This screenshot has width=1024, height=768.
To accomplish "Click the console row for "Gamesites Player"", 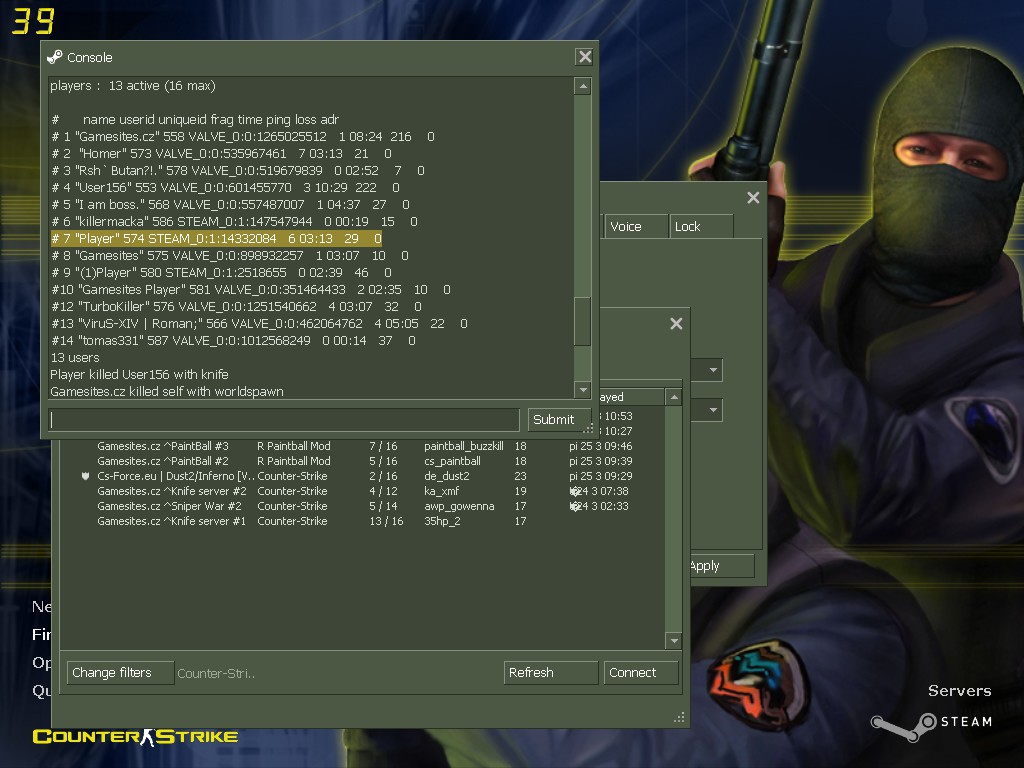I will pyautogui.click(x=251, y=289).
